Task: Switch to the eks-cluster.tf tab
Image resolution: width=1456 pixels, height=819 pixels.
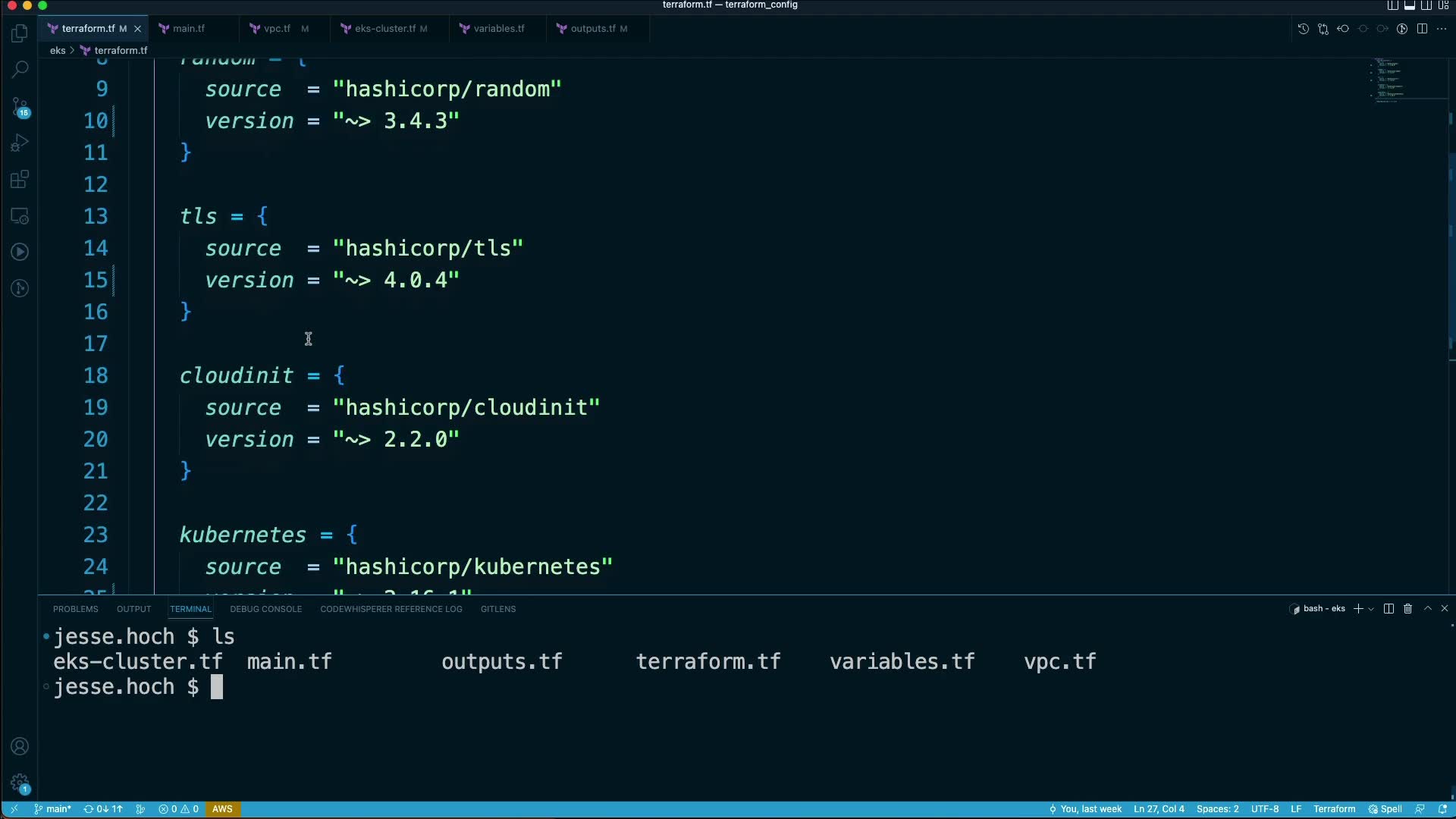Action: (x=384, y=29)
